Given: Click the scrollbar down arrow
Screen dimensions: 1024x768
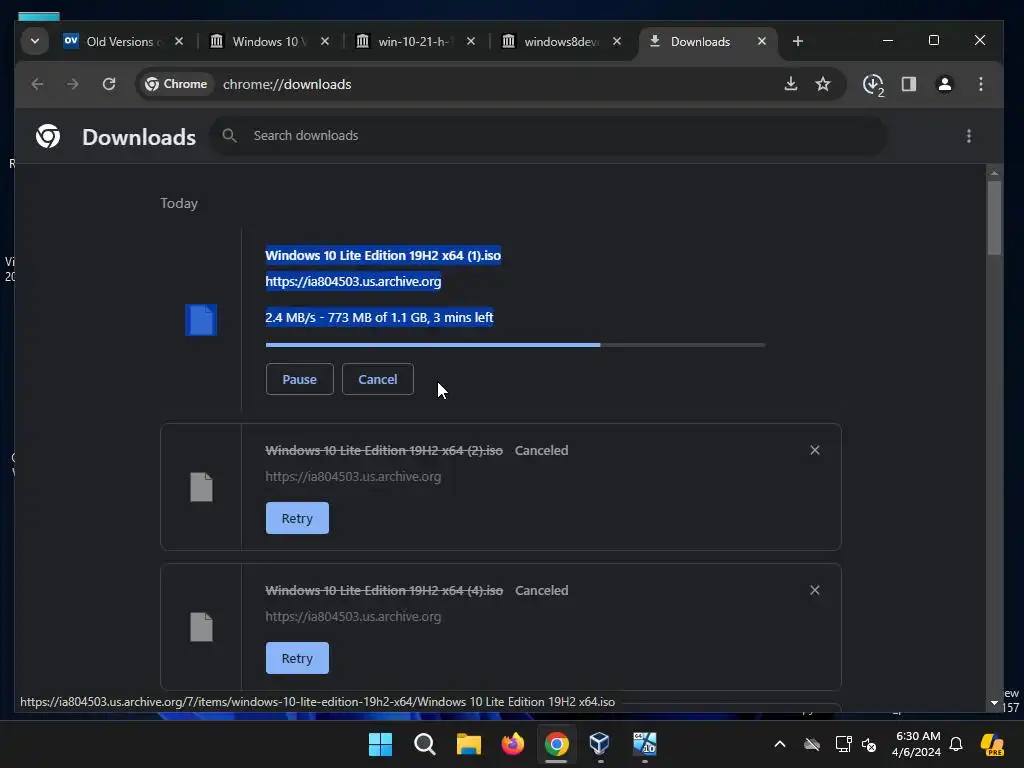Looking at the screenshot, I should pos(994,703).
